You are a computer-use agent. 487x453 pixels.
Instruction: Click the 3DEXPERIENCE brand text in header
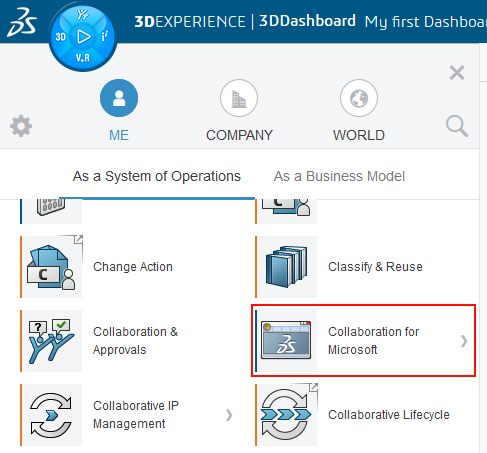click(190, 22)
